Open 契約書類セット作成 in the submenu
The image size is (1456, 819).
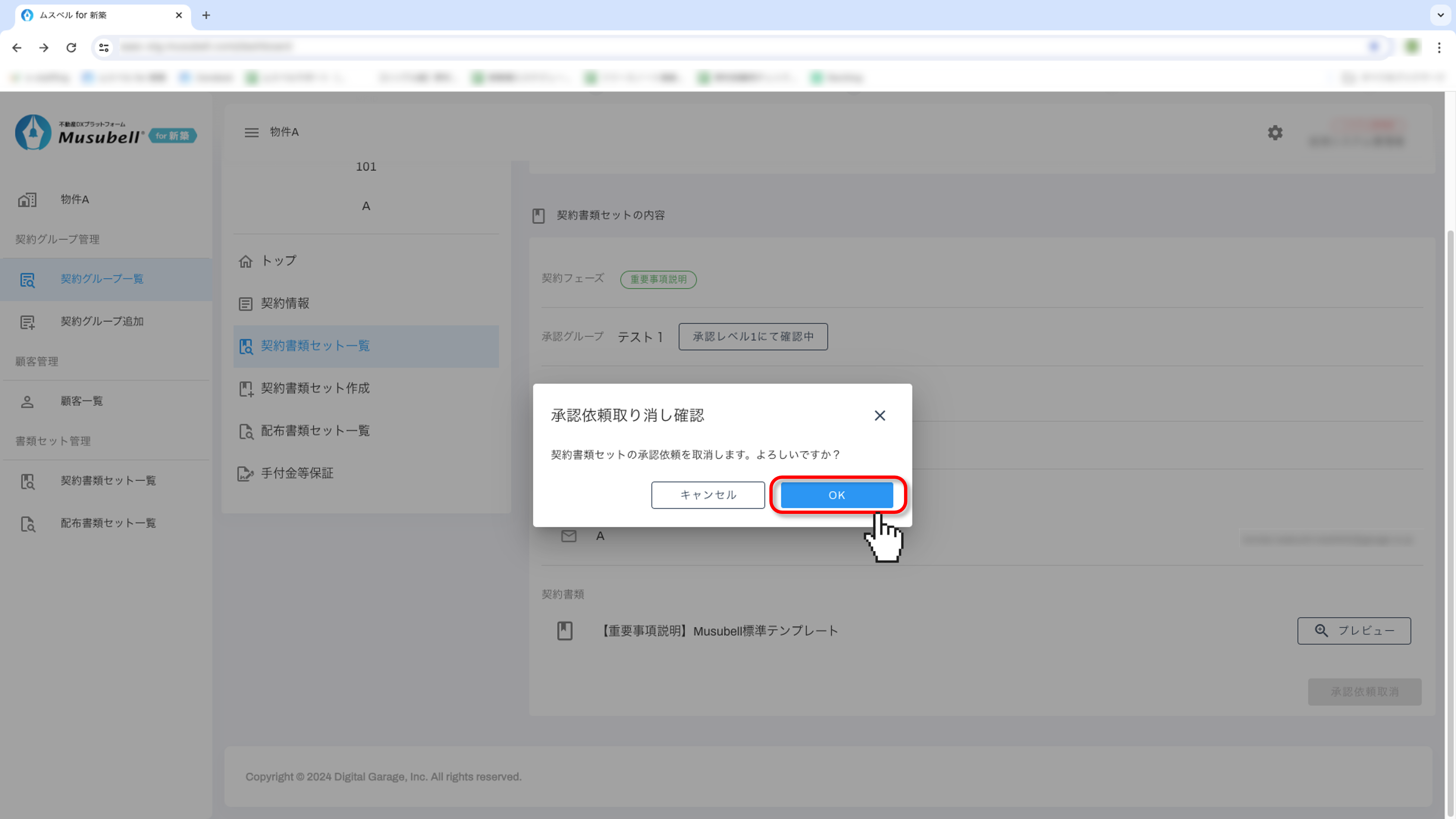[x=315, y=388]
